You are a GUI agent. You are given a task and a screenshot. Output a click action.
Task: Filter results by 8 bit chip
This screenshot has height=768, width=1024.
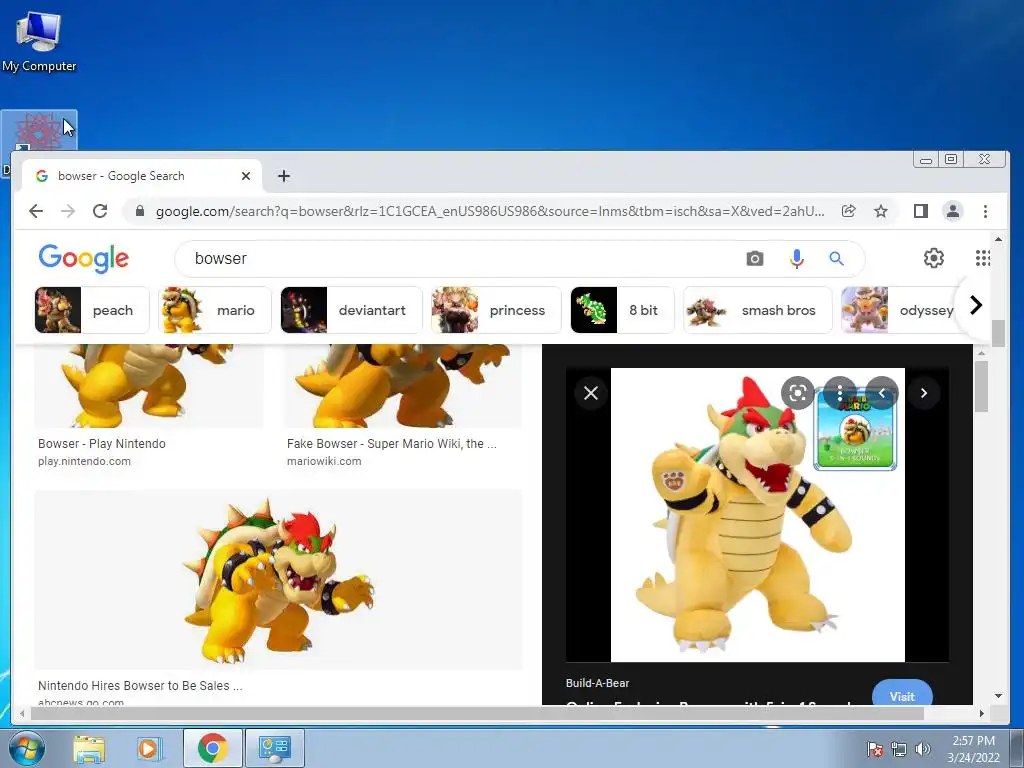[x=622, y=310]
